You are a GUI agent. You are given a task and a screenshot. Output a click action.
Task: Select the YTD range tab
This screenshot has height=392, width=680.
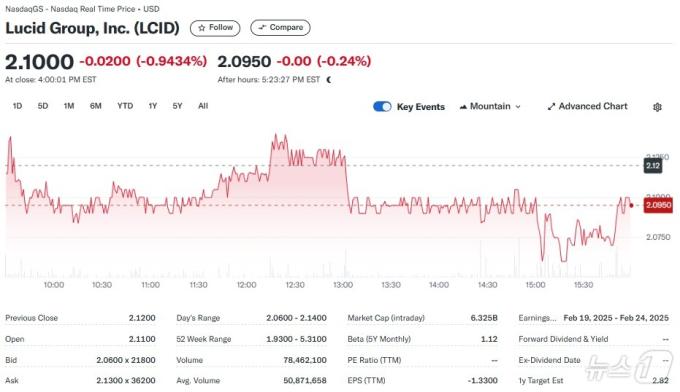click(x=125, y=106)
